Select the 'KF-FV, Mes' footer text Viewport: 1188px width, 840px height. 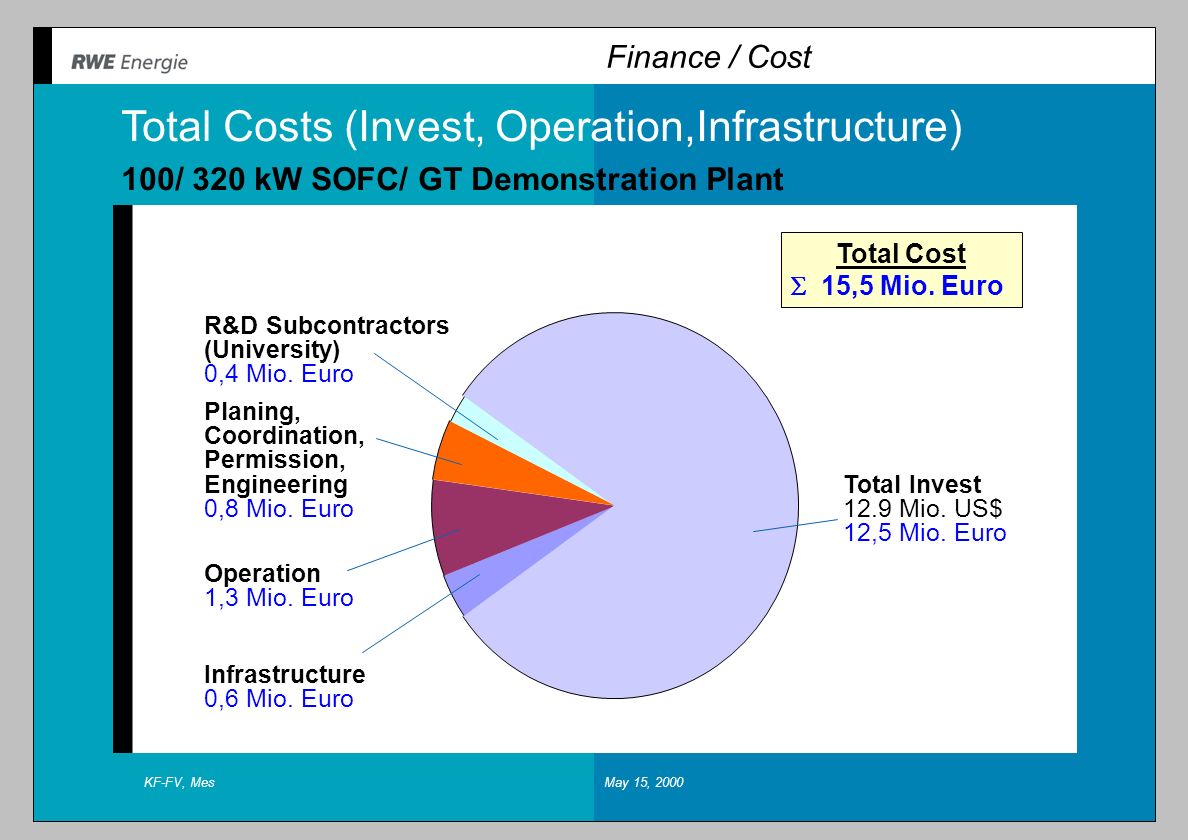[180, 782]
